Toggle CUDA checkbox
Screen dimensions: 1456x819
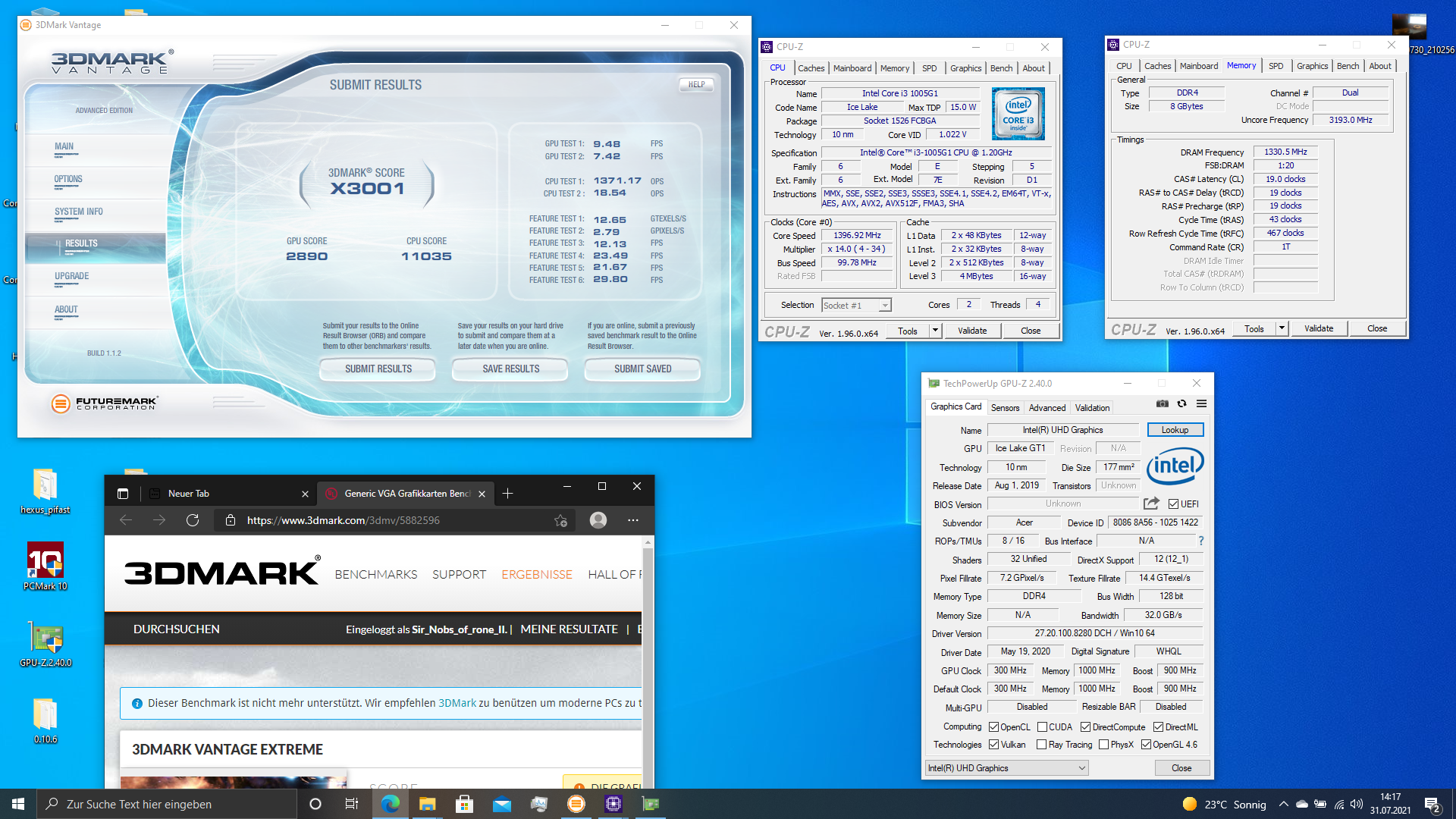(1042, 726)
